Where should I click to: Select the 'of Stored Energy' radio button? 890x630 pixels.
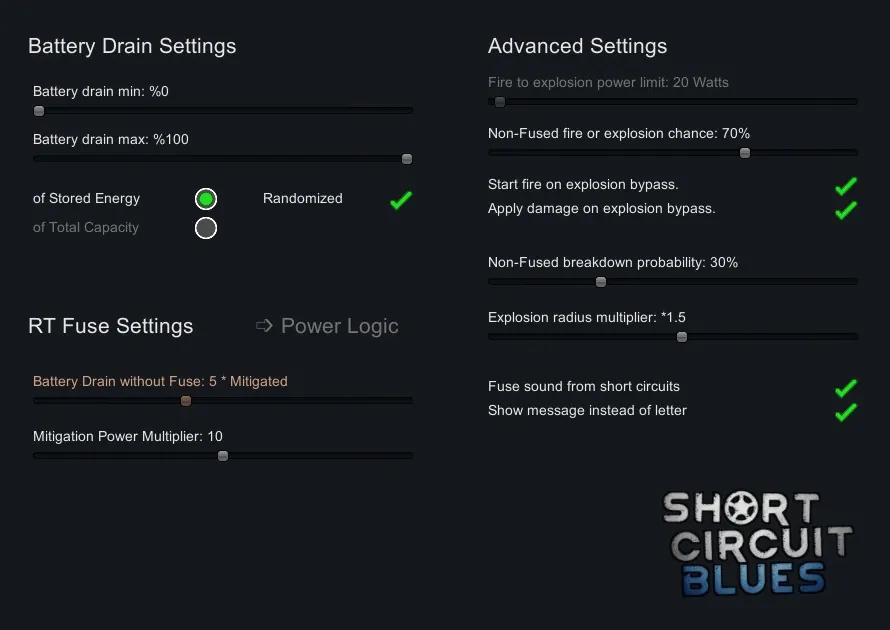[x=206, y=199]
